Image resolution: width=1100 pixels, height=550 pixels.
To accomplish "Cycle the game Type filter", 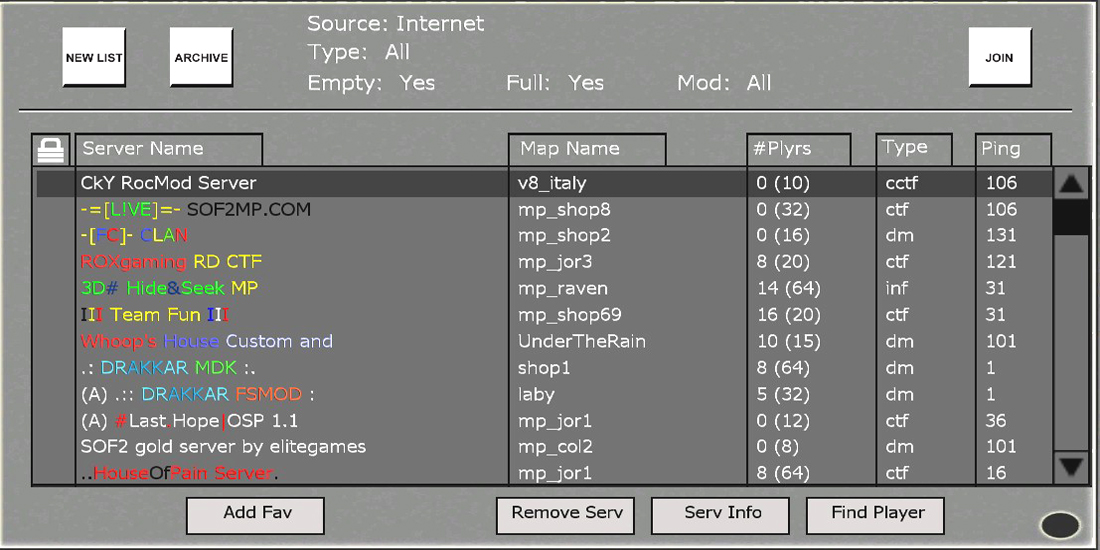I will (358, 52).
